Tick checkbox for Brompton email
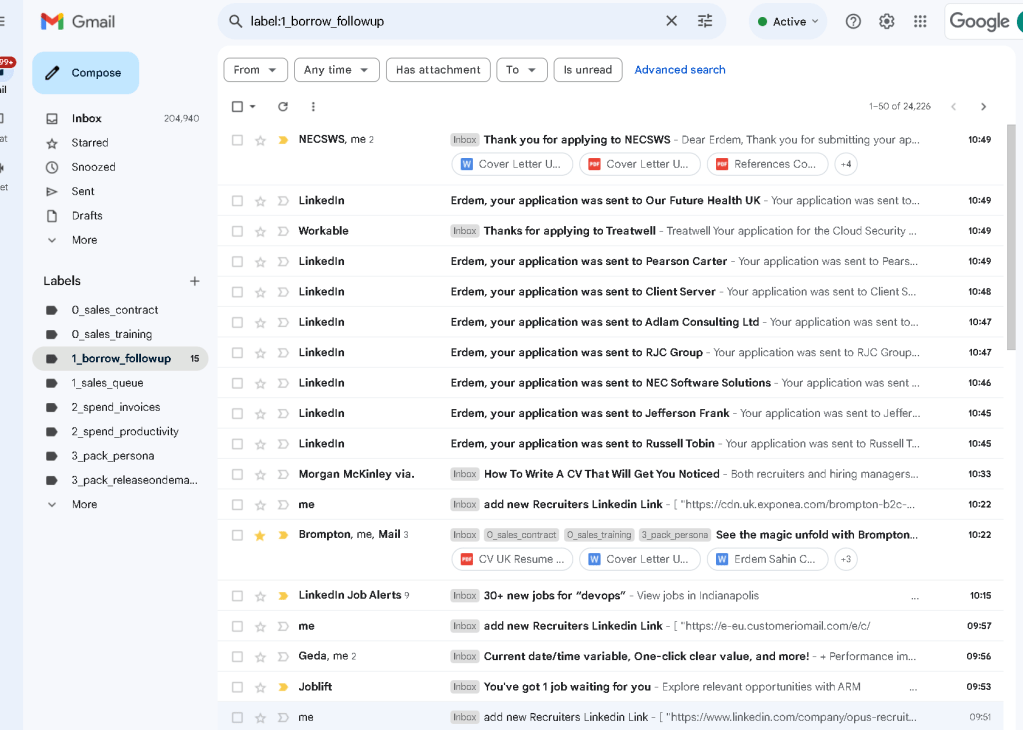 pos(237,536)
